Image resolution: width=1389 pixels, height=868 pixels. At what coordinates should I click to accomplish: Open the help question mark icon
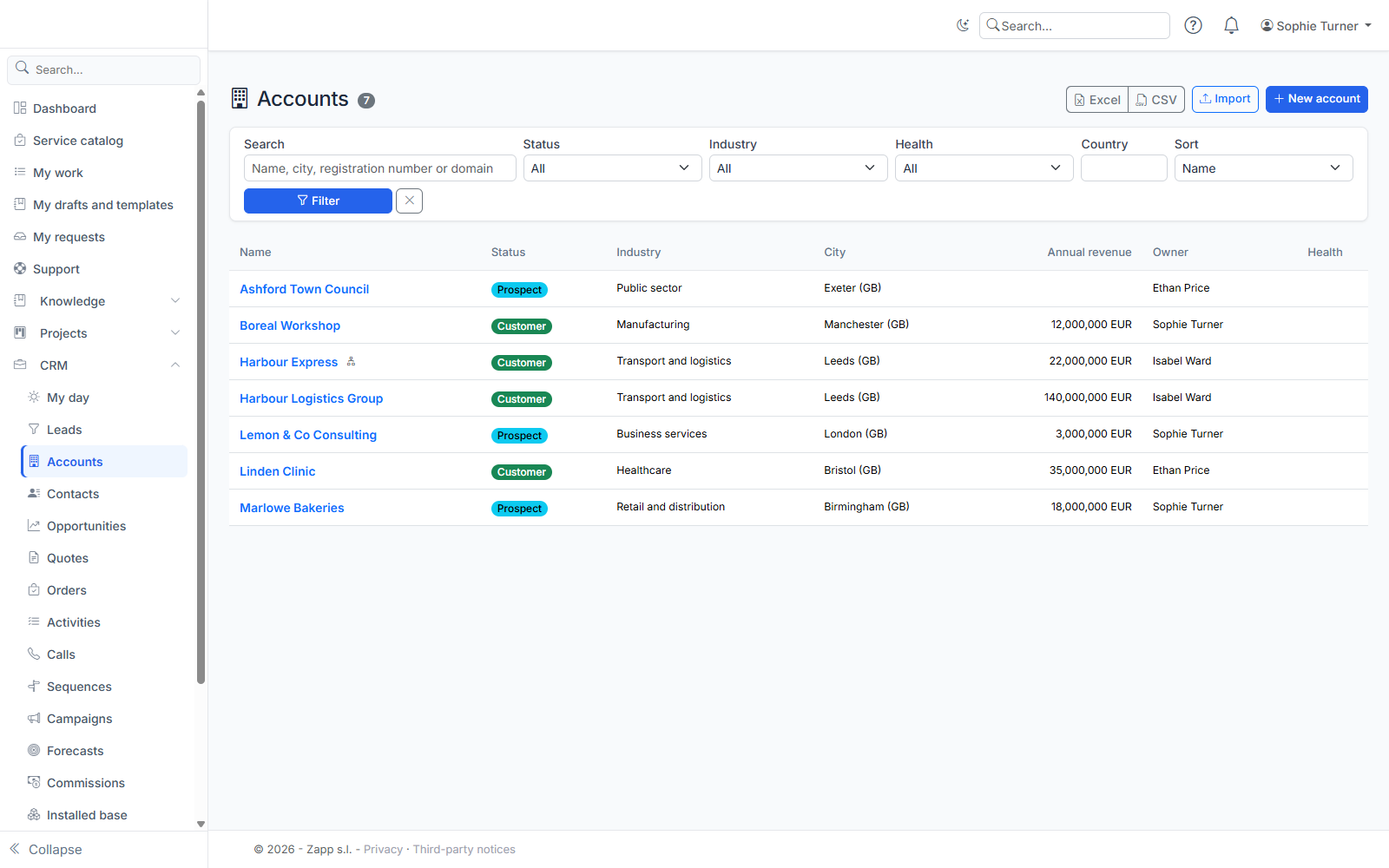[1194, 25]
